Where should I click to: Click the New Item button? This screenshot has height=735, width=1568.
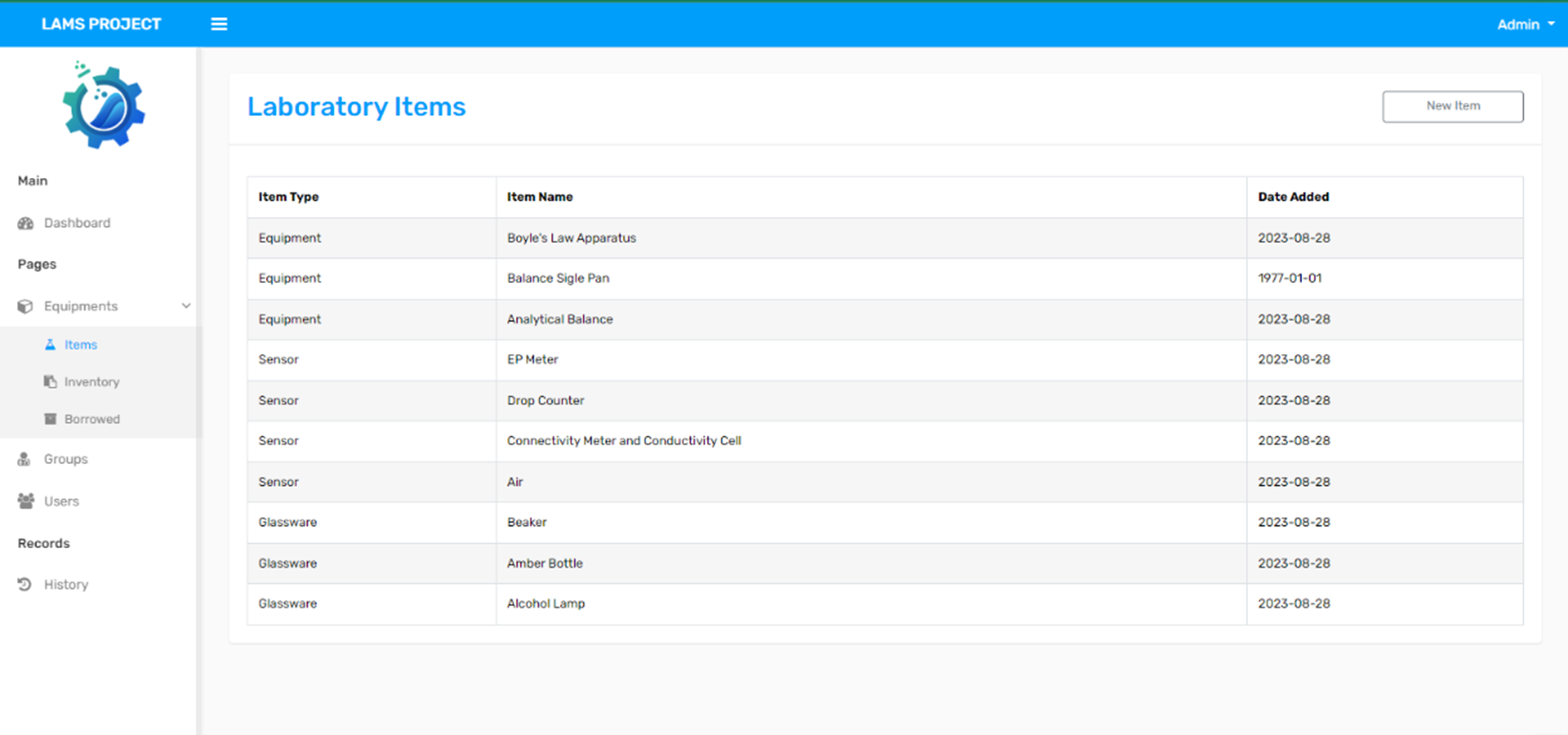point(1452,106)
